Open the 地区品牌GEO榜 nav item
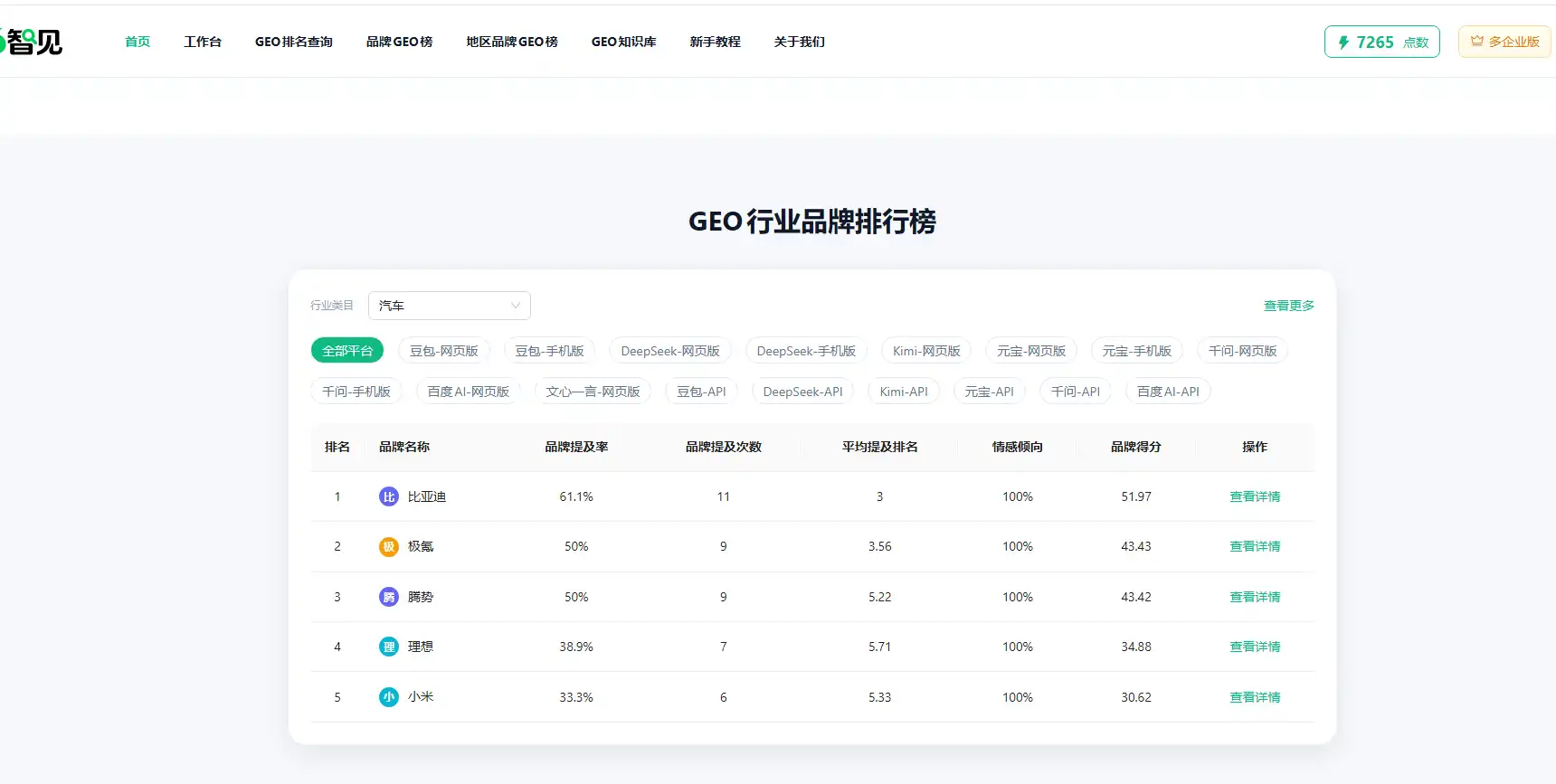This screenshot has width=1556, height=784. tap(512, 42)
